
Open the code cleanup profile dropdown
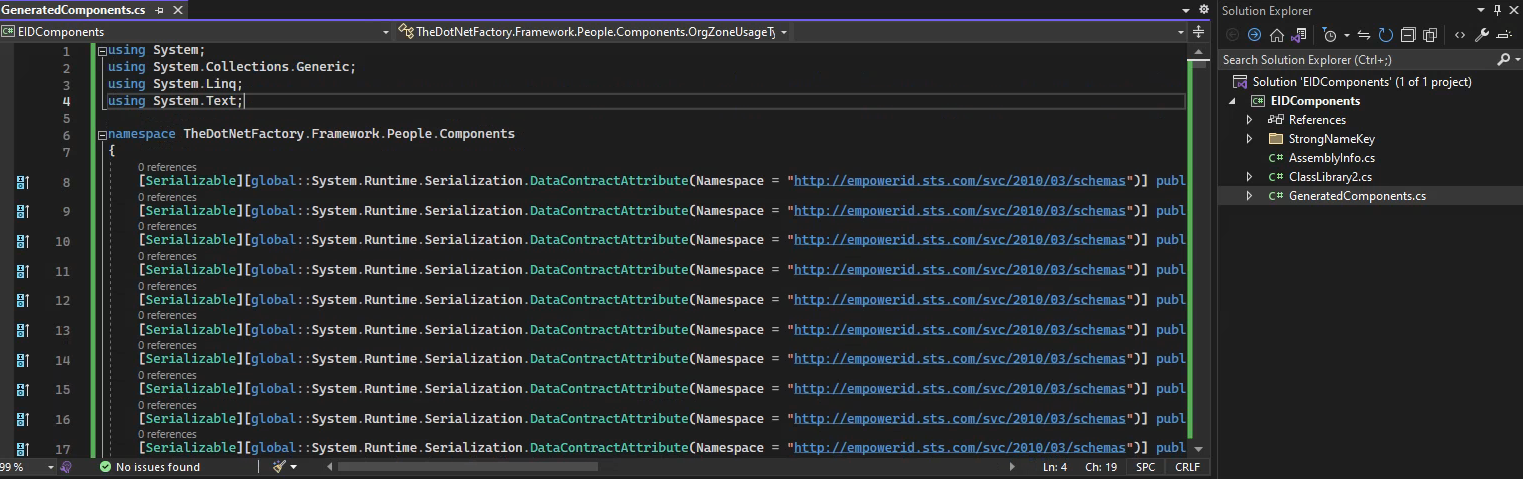click(x=295, y=467)
